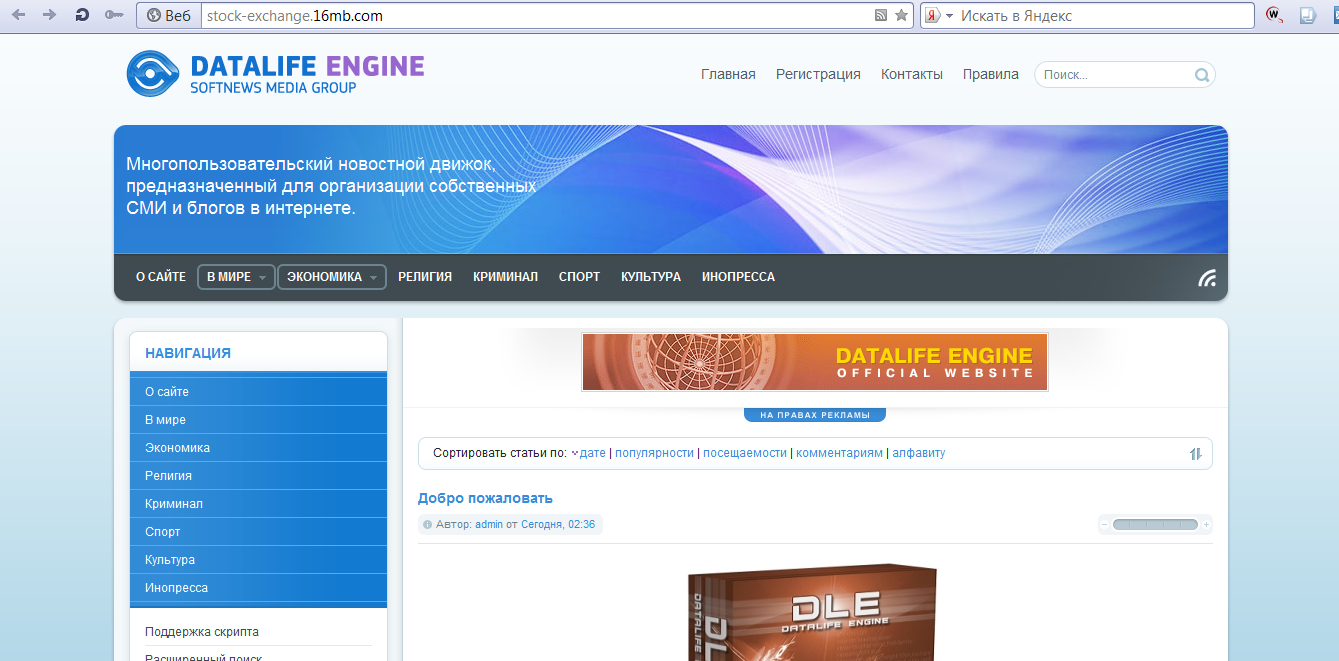Click the DataLife Engine eye logo
The height and width of the screenshot is (661, 1339).
click(x=152, y=74)
